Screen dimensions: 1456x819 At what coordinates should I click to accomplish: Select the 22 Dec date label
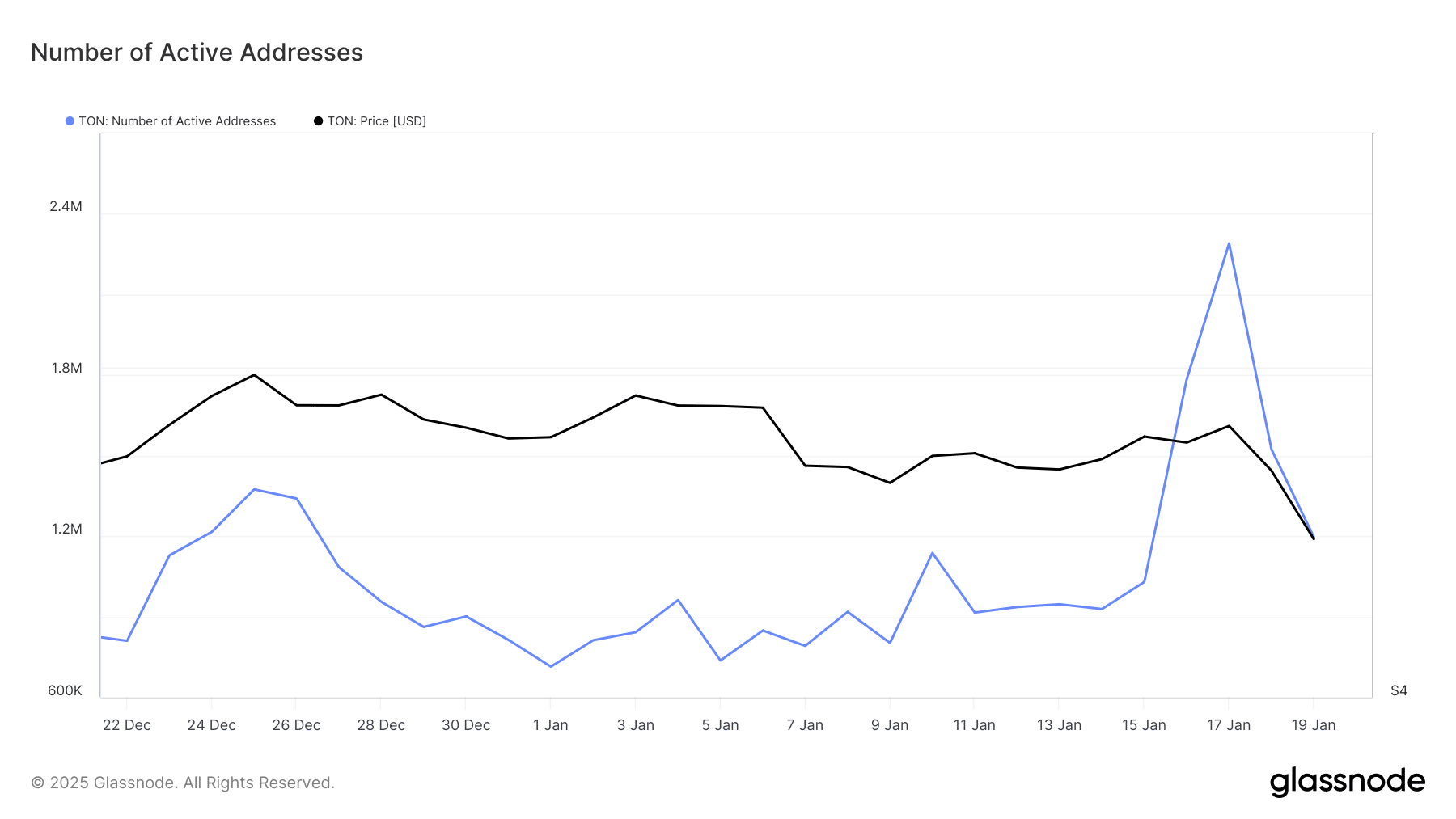click(x=127, y=725)
